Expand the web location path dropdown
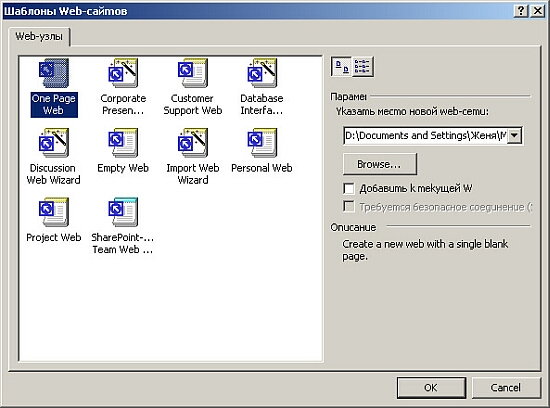 (515, 135)
